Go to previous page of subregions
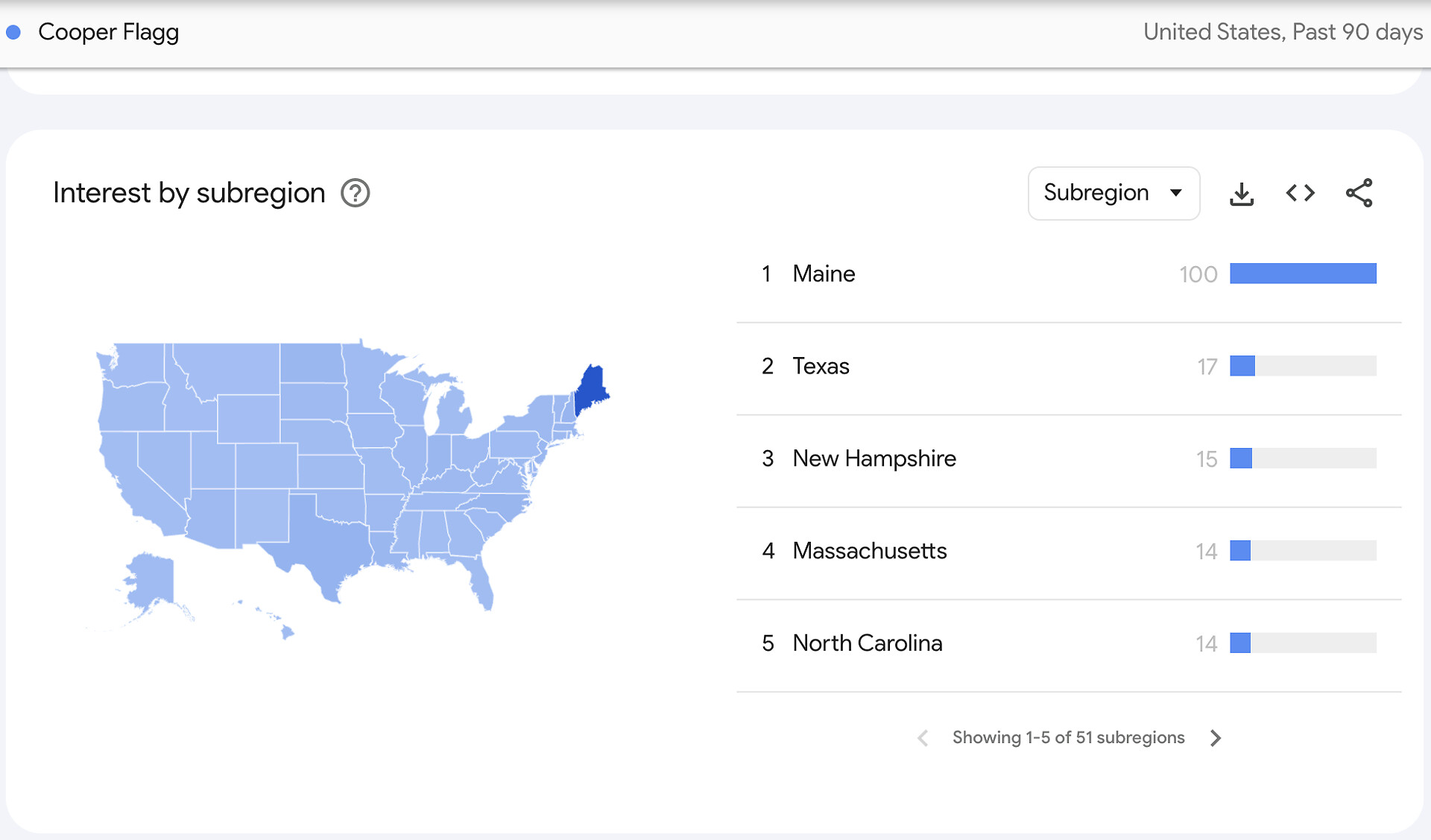This screenshot has width=1431, height=840. click(923, 738)
